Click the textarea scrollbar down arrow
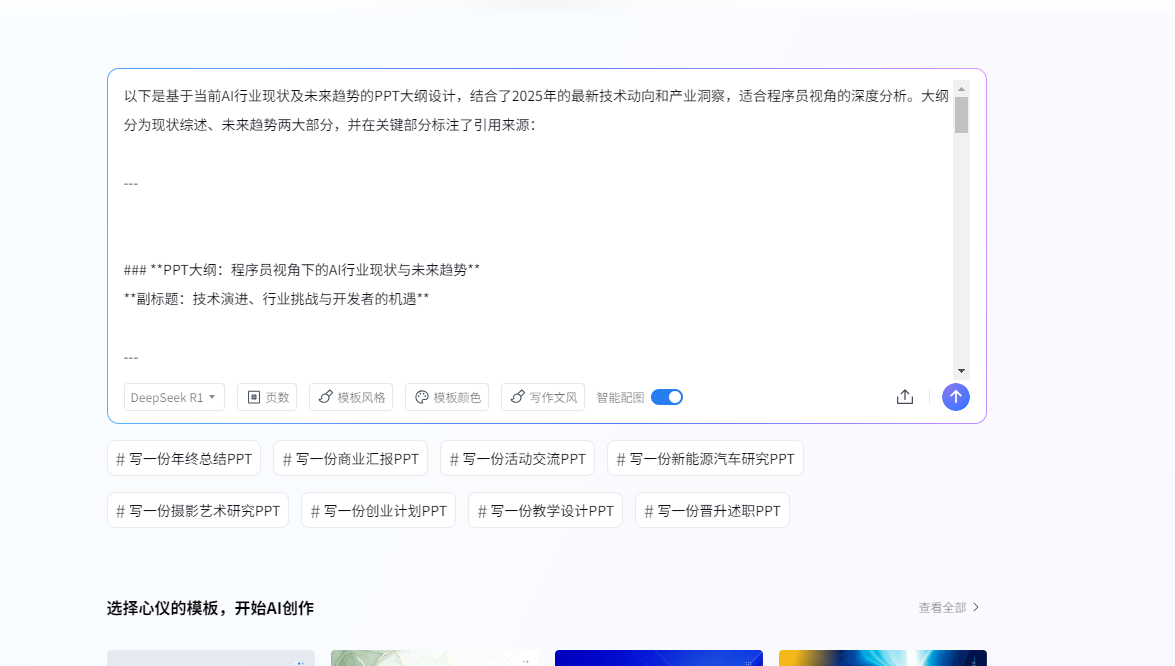This screenshot has width=1175, height=666. [961, 371]
